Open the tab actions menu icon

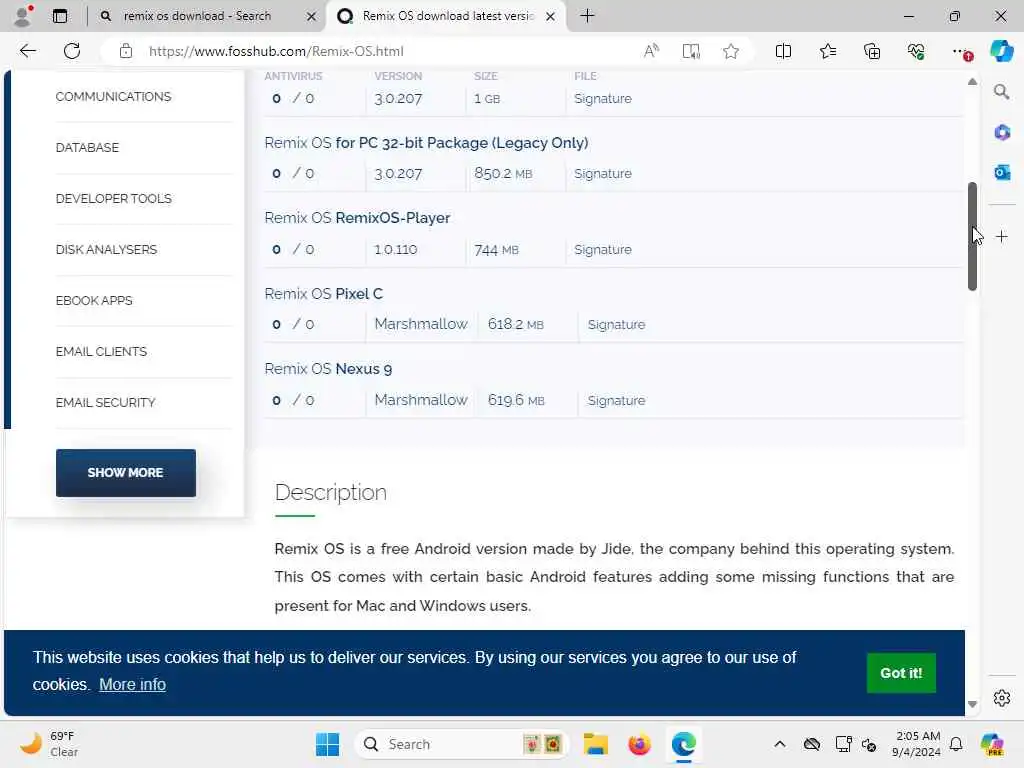tap(60, 16)
